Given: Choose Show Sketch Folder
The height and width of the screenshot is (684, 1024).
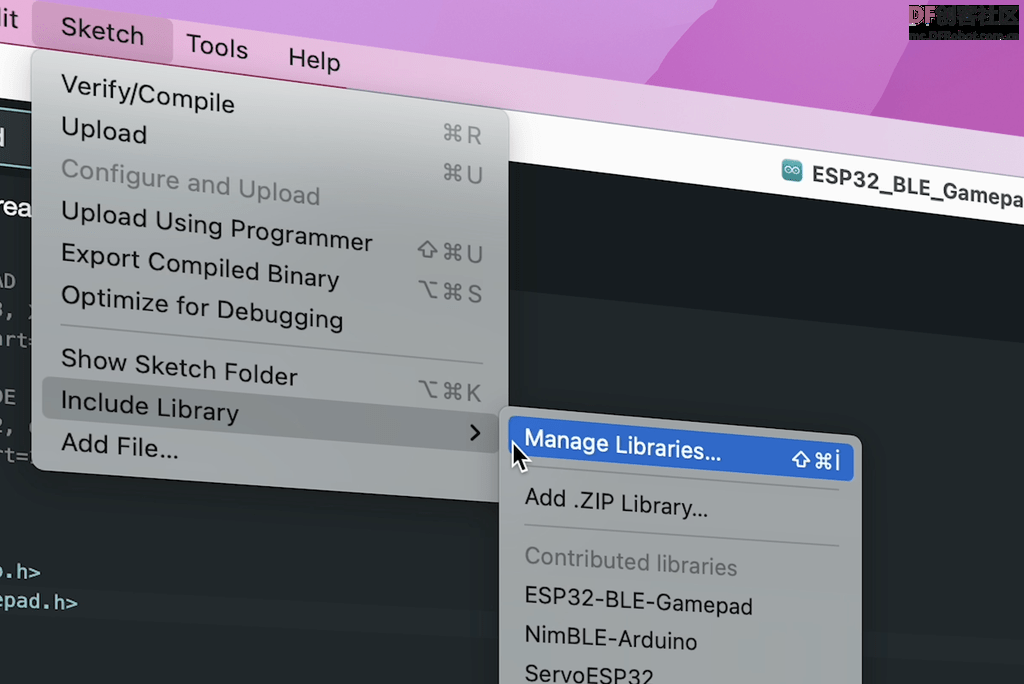Looking at the screenshot, I should click(179, 367).
